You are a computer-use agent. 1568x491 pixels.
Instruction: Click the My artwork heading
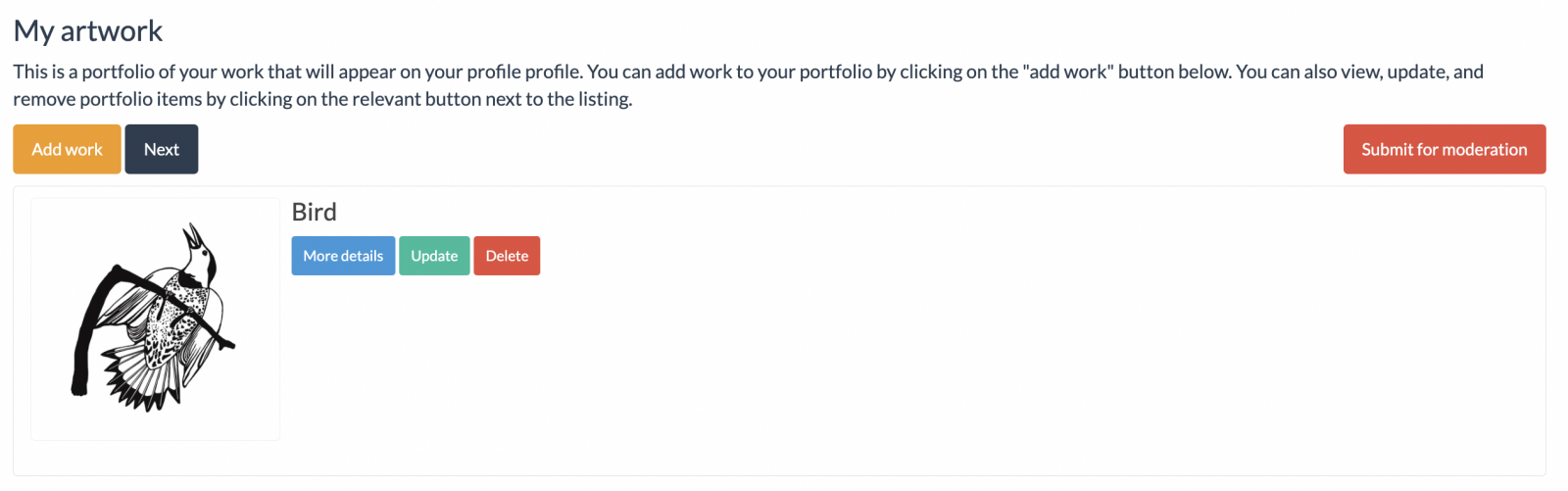point(88,31)
